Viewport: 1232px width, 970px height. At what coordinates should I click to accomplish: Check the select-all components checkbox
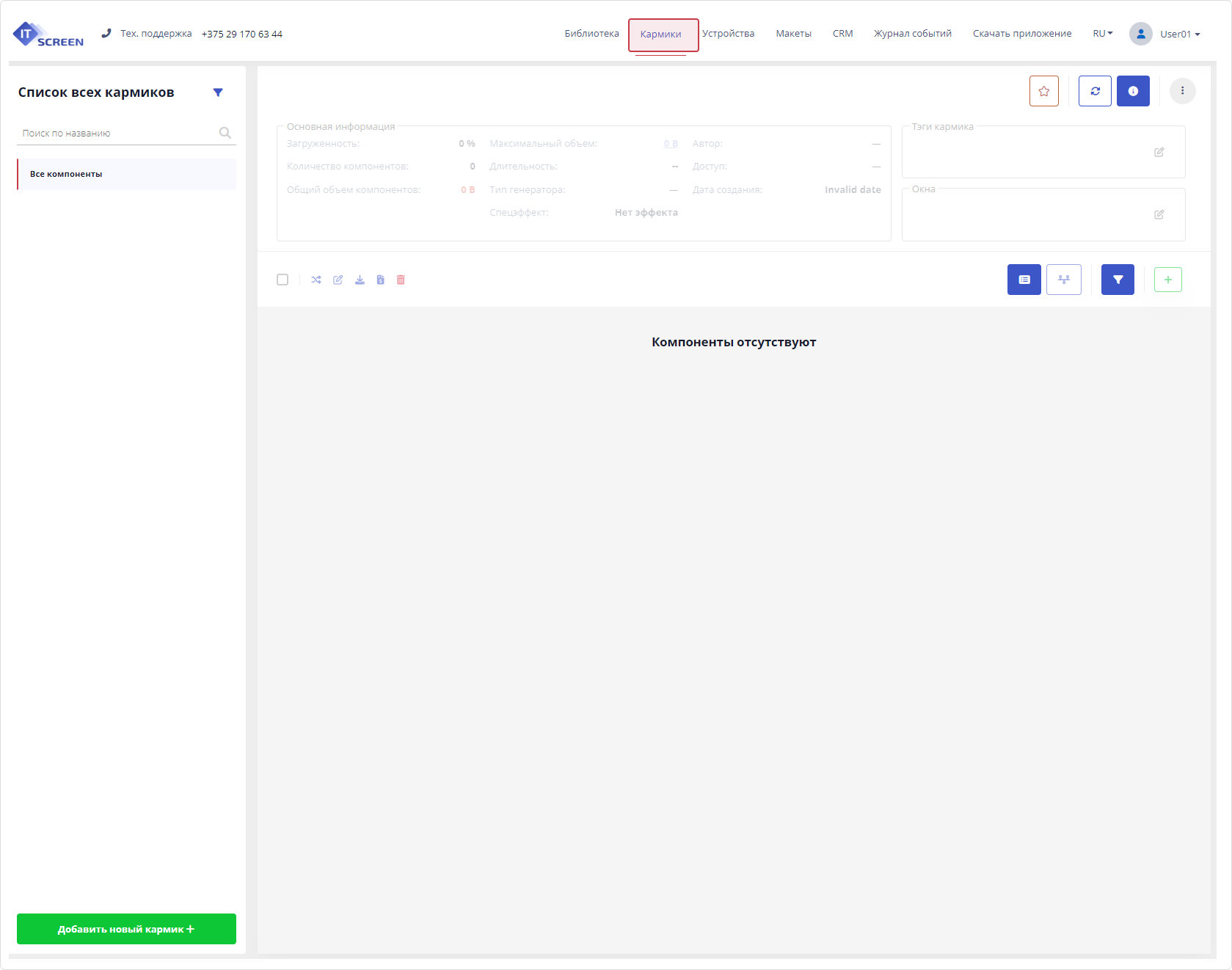point(283,280)
